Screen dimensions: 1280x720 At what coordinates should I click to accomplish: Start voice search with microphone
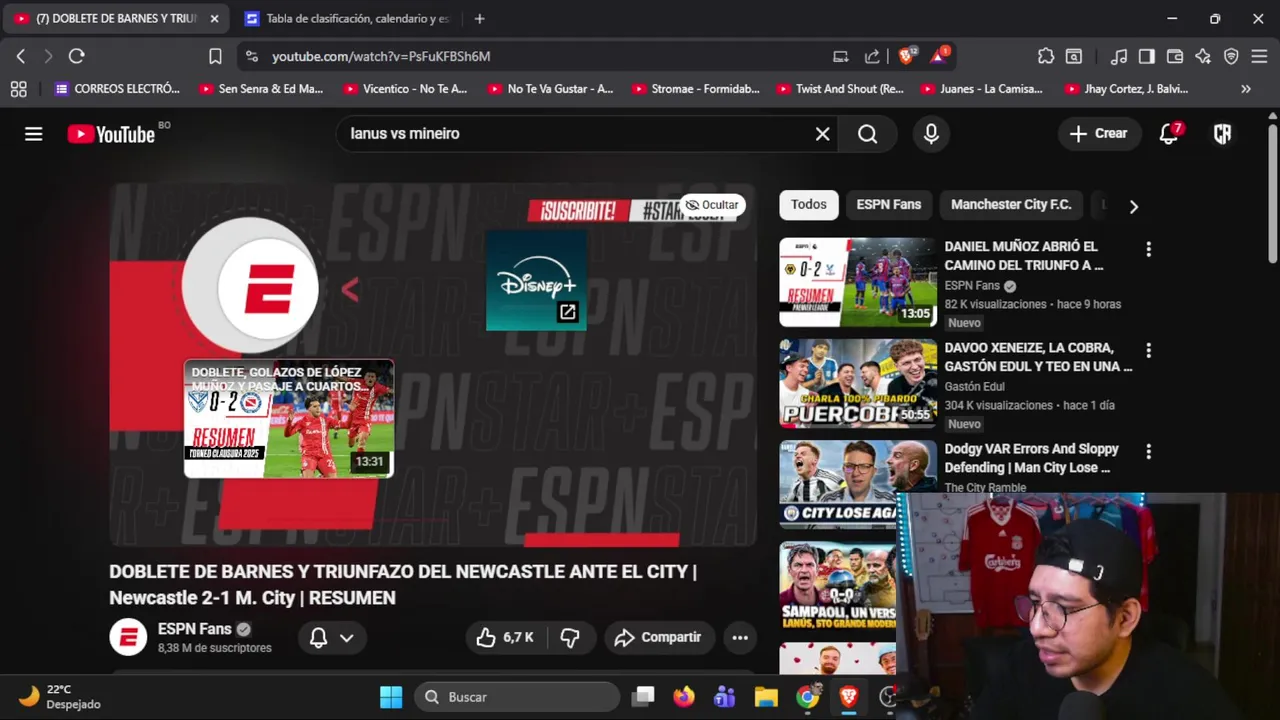(931, 134)
